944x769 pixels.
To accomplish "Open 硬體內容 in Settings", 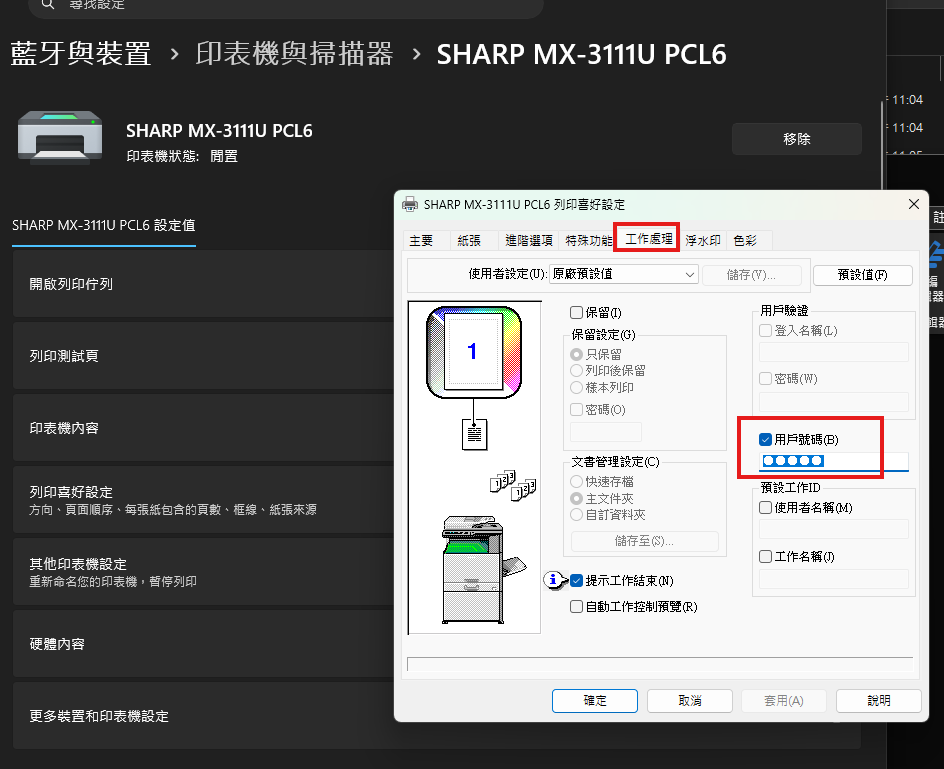I will [203, 644].
